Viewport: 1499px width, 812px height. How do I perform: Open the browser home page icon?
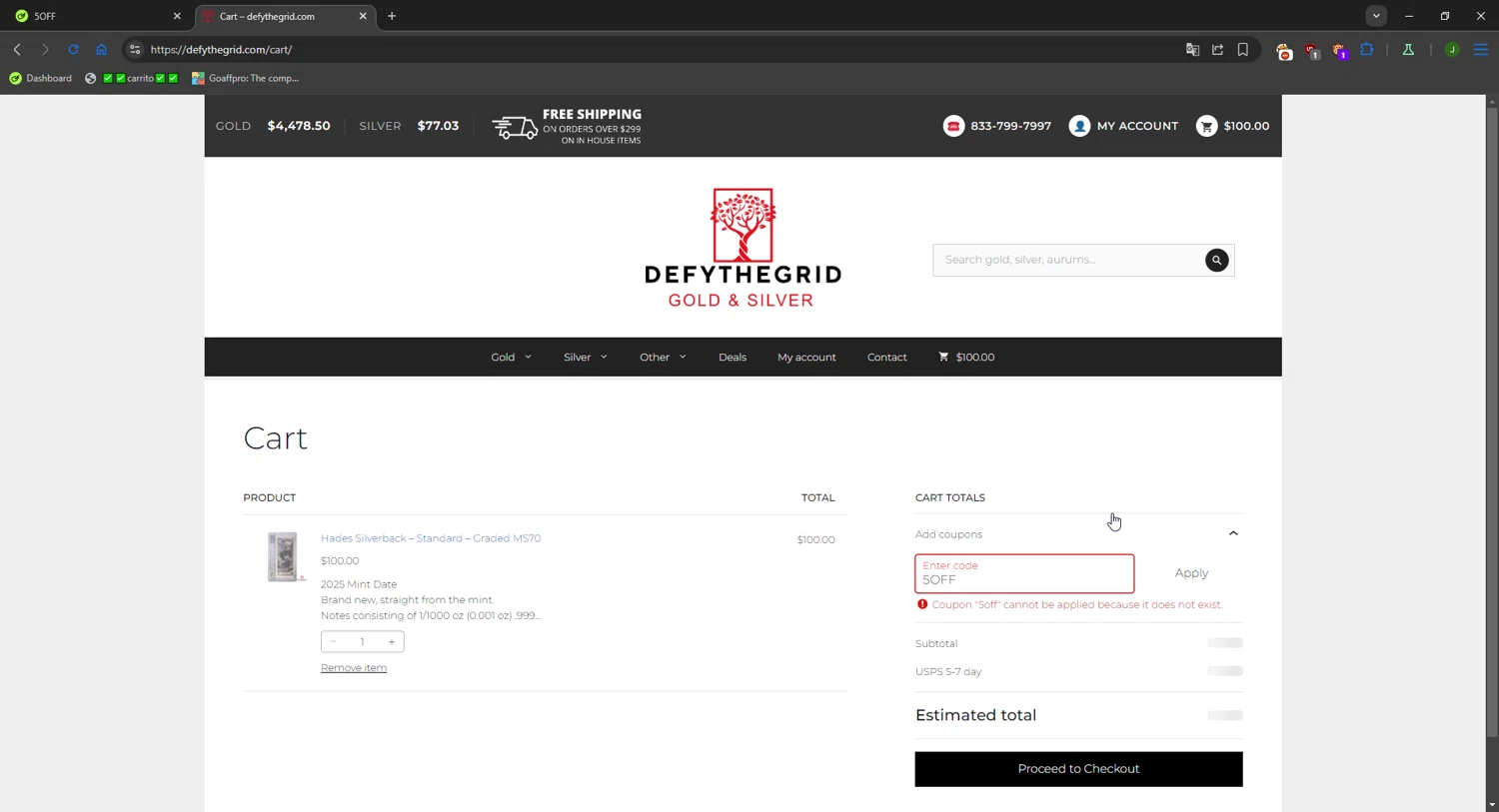(x=101, y=49)
